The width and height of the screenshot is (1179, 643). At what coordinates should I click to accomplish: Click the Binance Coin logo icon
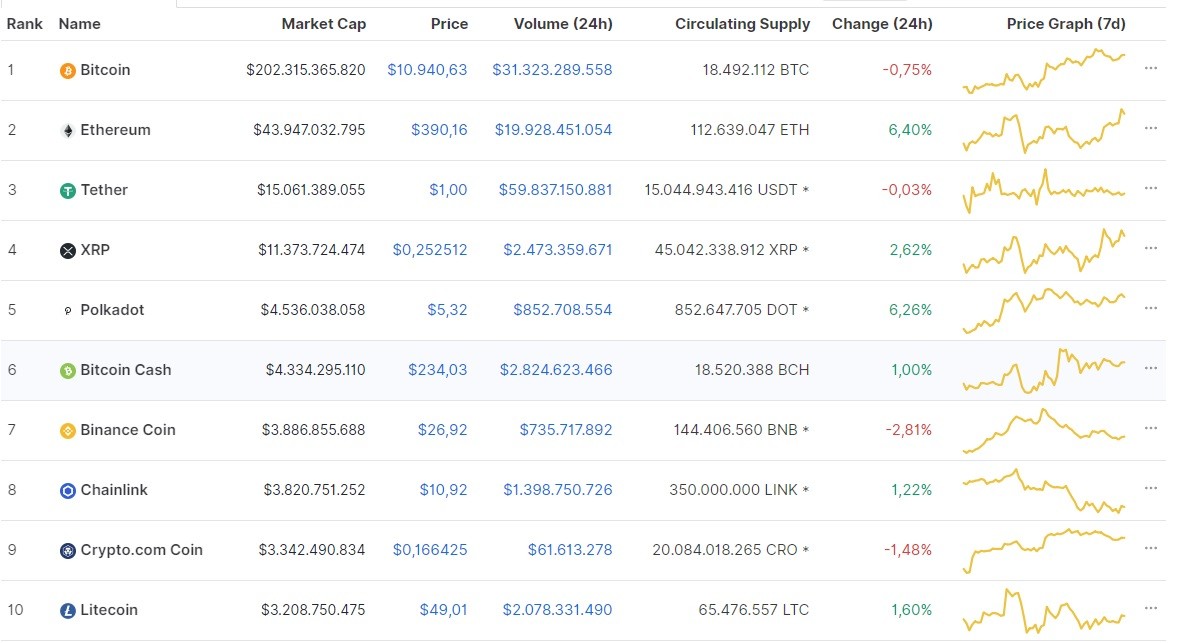click(67, 430)
